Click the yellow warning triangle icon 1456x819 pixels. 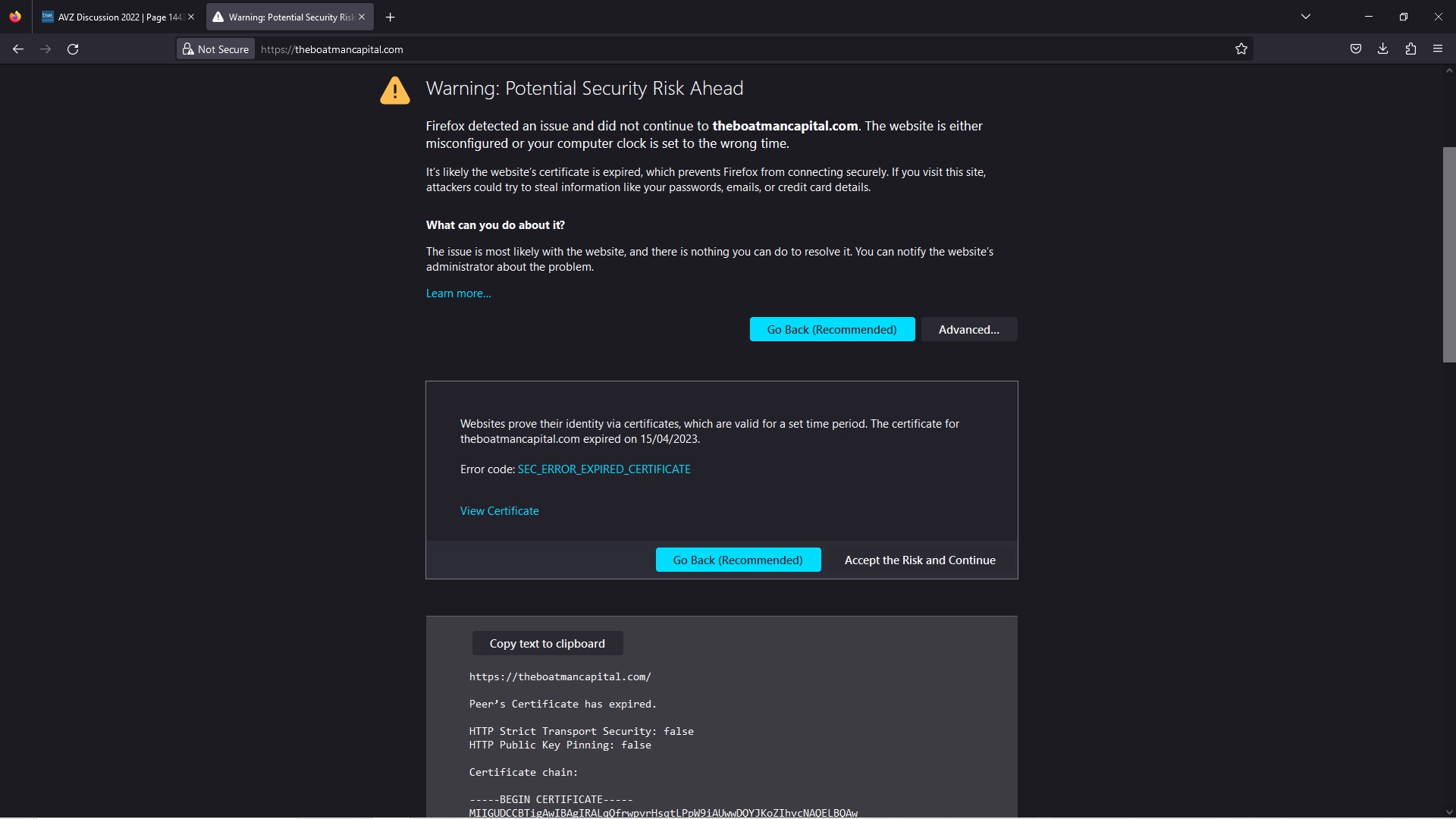click(x=395, y=90)
